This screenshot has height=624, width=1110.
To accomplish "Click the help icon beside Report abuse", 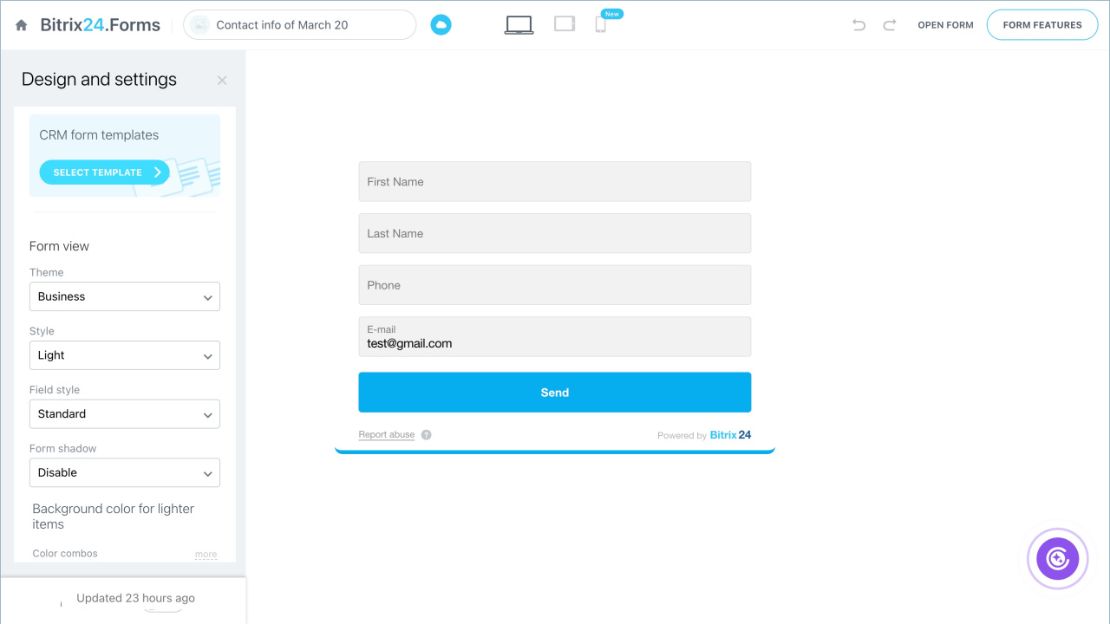I will (x=426, y=435).
